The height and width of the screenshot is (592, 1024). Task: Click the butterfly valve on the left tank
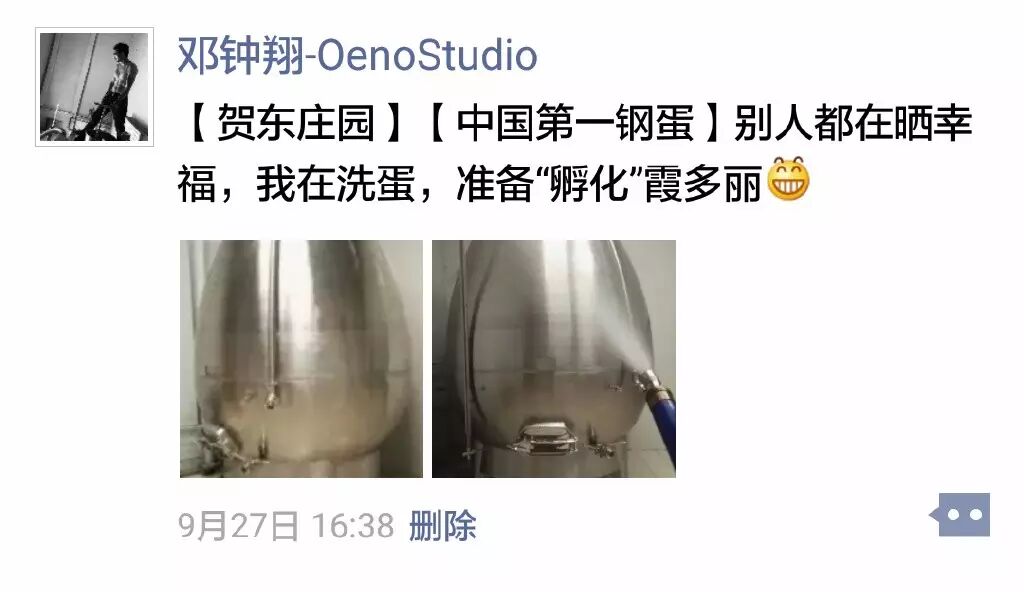pyautogui.click(x=217, y=441)
